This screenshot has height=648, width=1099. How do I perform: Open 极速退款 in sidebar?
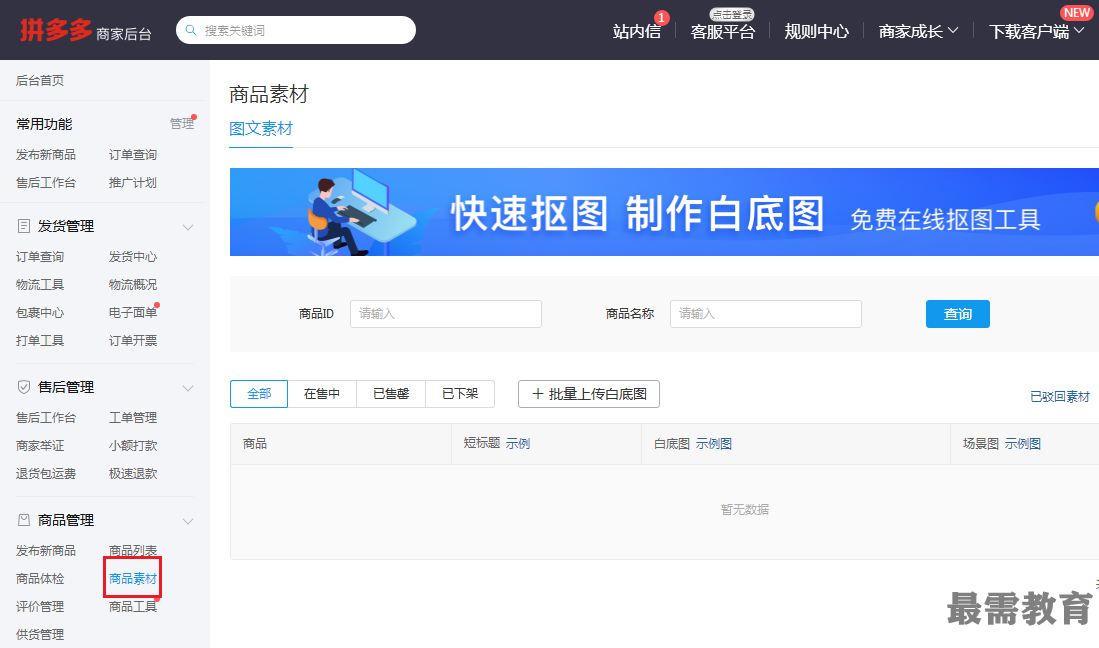132,474
